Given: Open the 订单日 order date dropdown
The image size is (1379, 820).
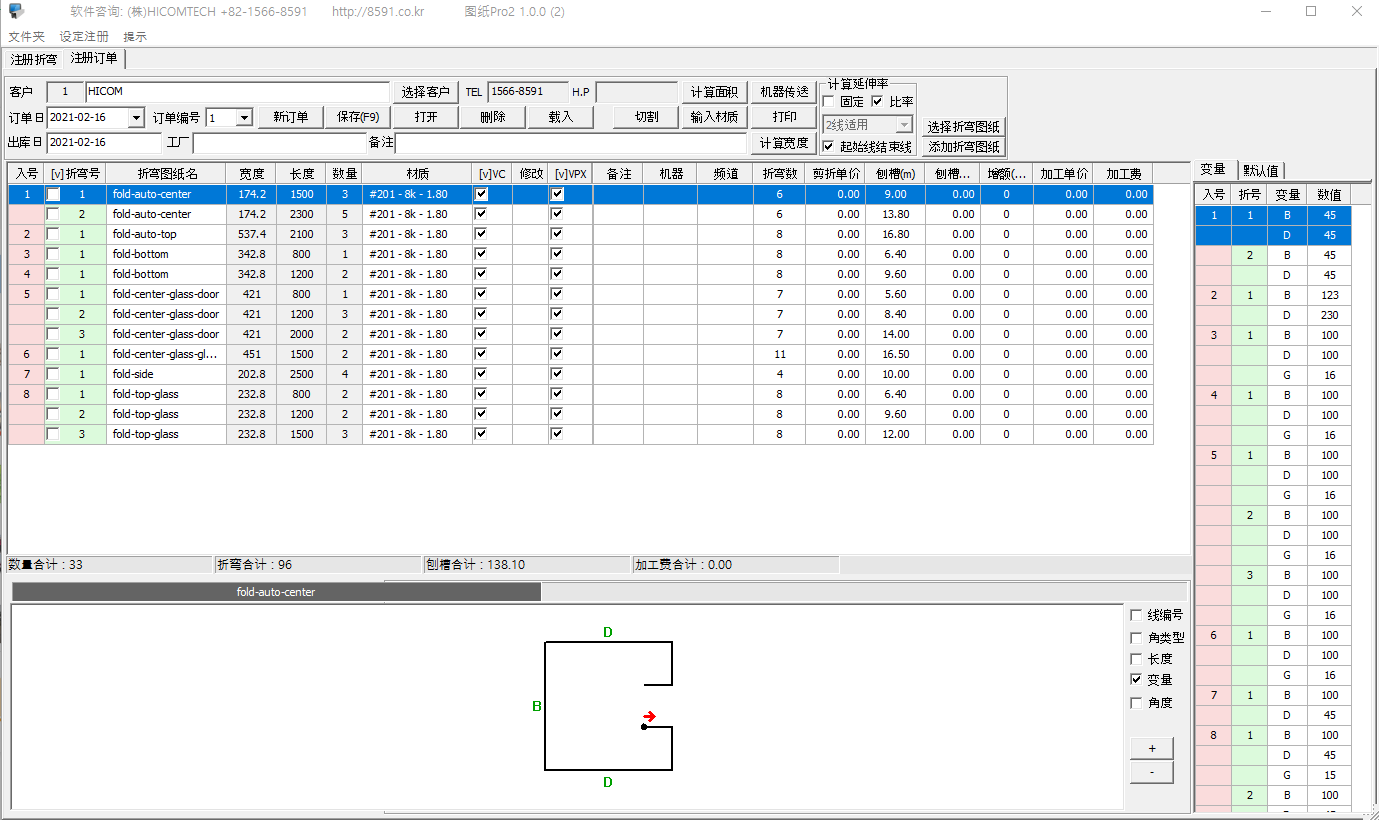Looking at the screenshot, I should coord(136,118).
